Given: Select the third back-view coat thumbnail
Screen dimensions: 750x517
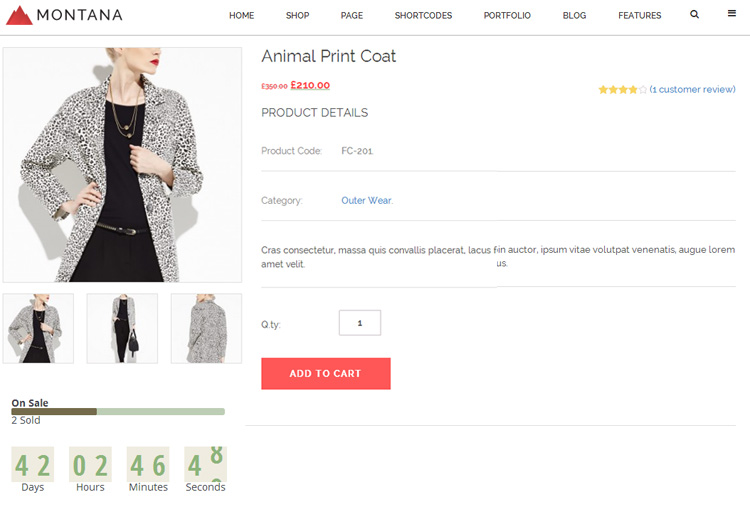Looking at the screenshot, I should [x=206, y=328].
